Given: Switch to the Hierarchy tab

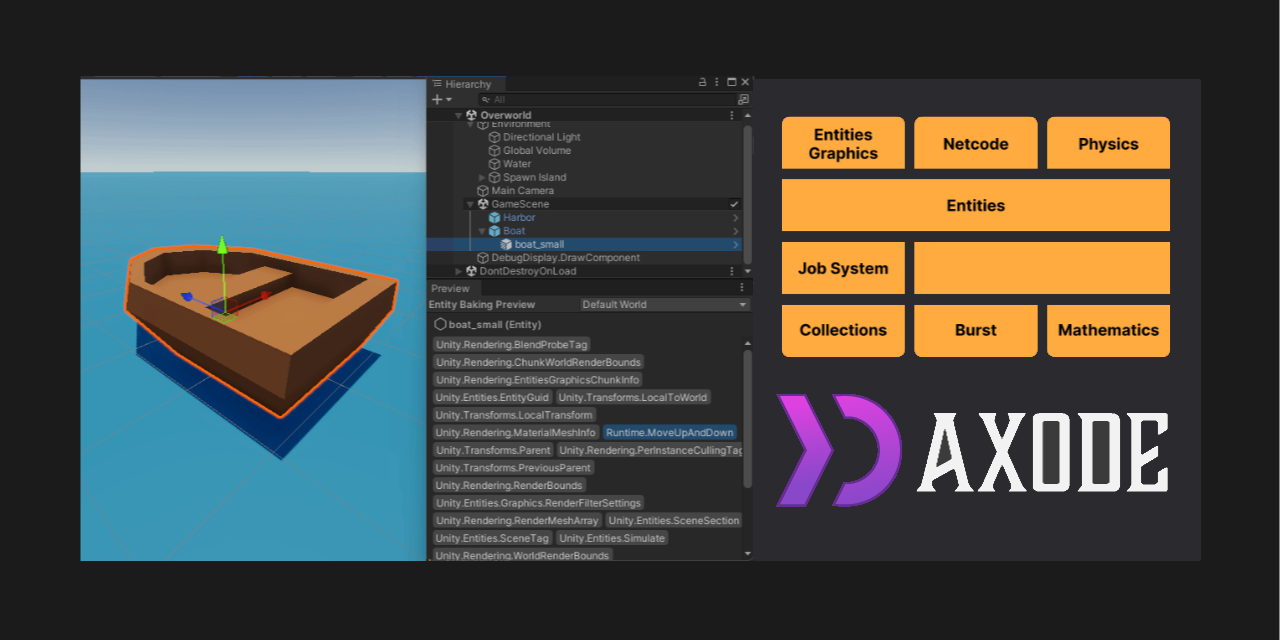Looking at the screenshot, I should 467,83.
